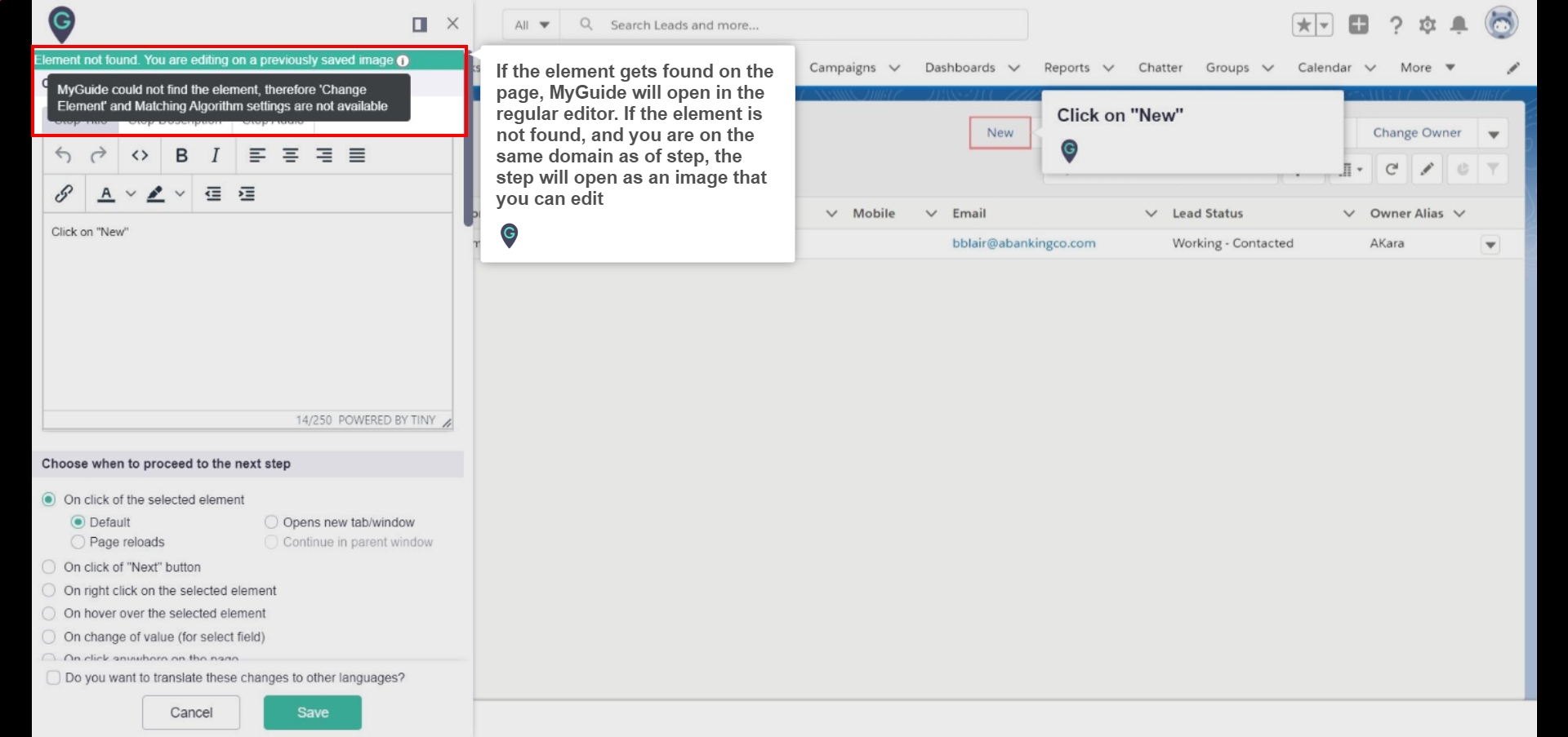The image size is (1568, 737).
Task: Open the Campaigns tab
Action: click(x=843, y=68)
